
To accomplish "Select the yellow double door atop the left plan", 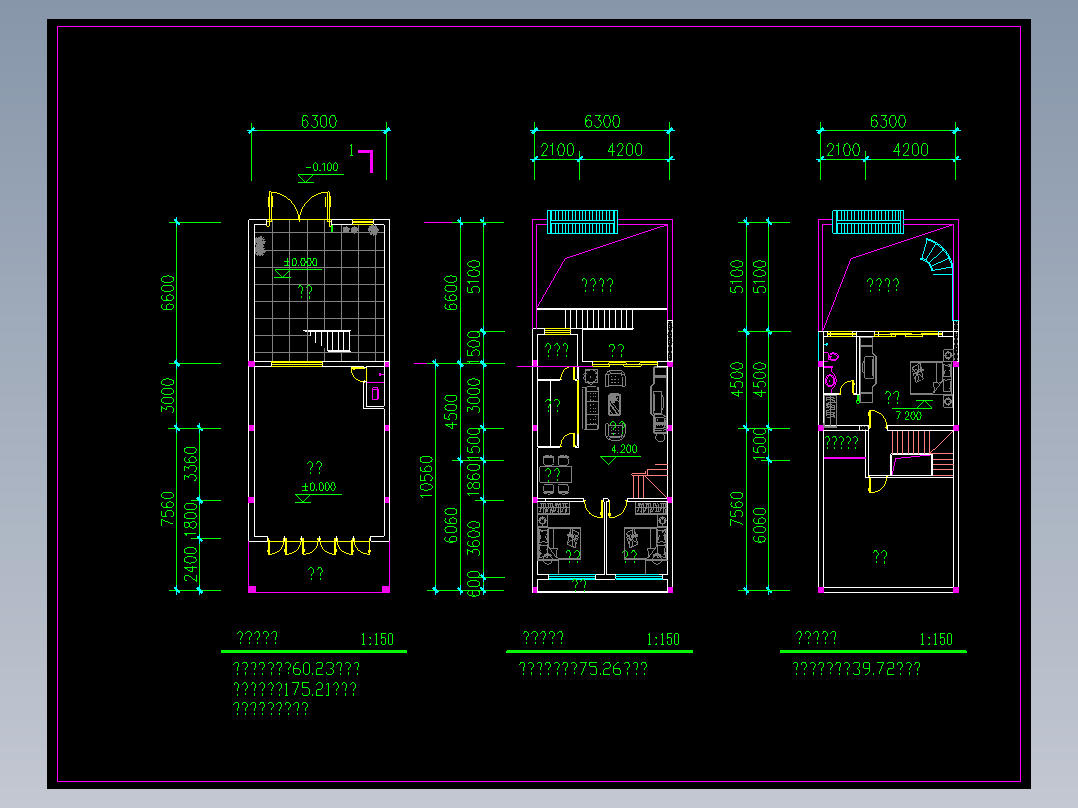I will point(300,207).
